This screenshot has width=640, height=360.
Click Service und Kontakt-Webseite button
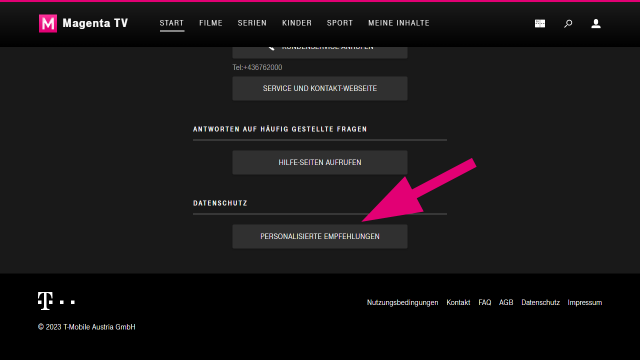[x=320, y=88]
